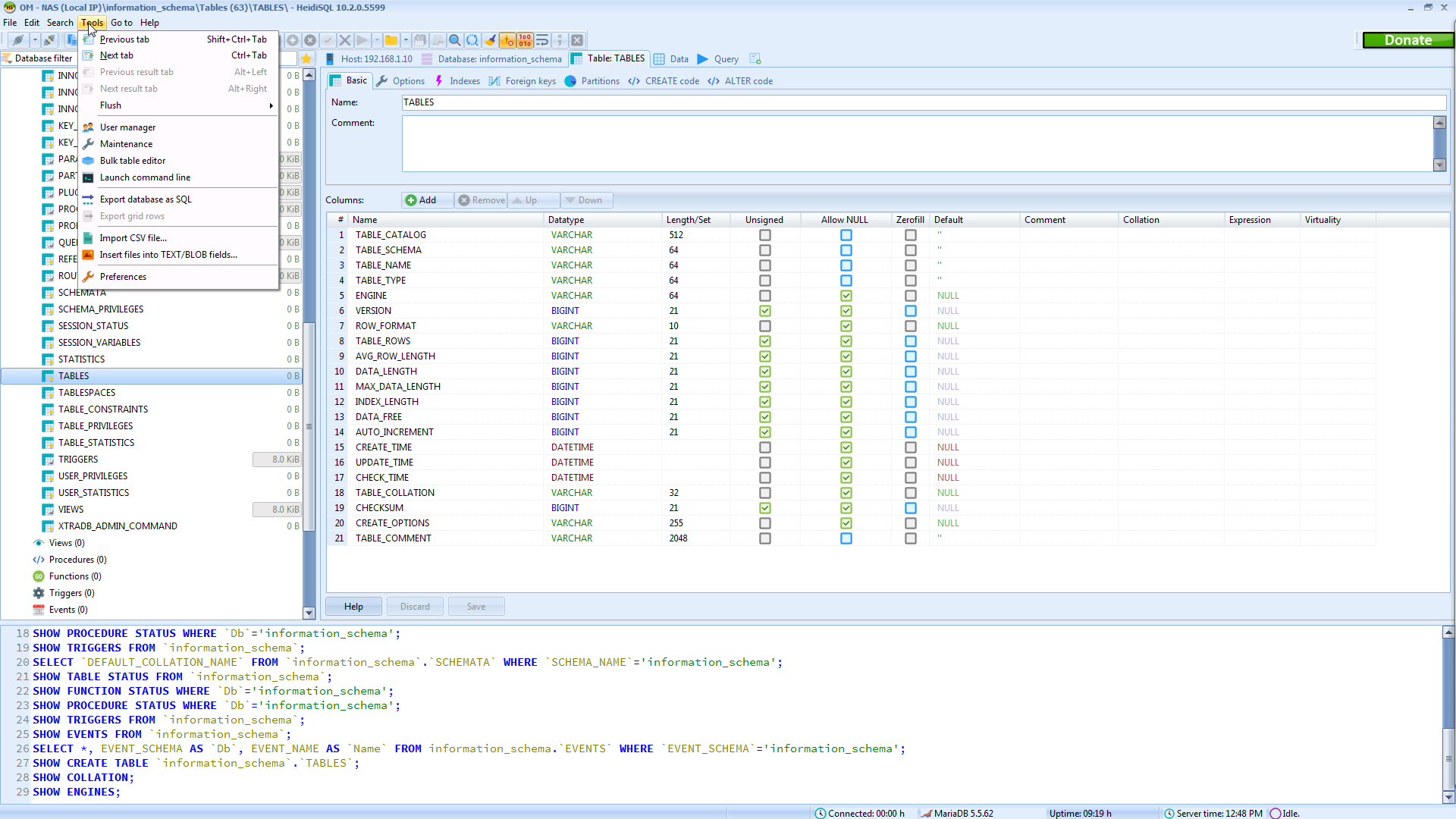Click the search magnifier toolbar icon
Viewport: 1456px width, 819px height.
(455, 40)
